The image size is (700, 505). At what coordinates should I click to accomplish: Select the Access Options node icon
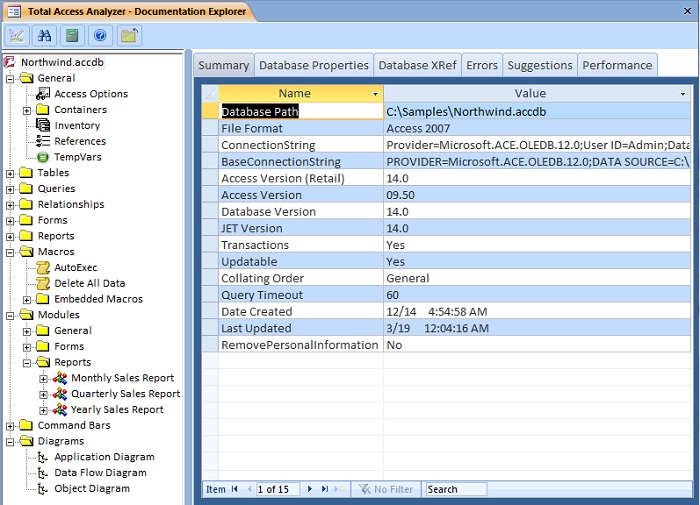click(x=43, y=94)
